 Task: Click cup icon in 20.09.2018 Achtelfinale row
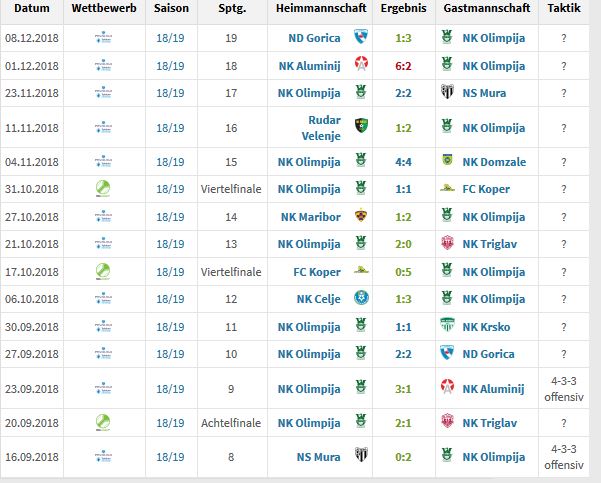coord(103,422)
